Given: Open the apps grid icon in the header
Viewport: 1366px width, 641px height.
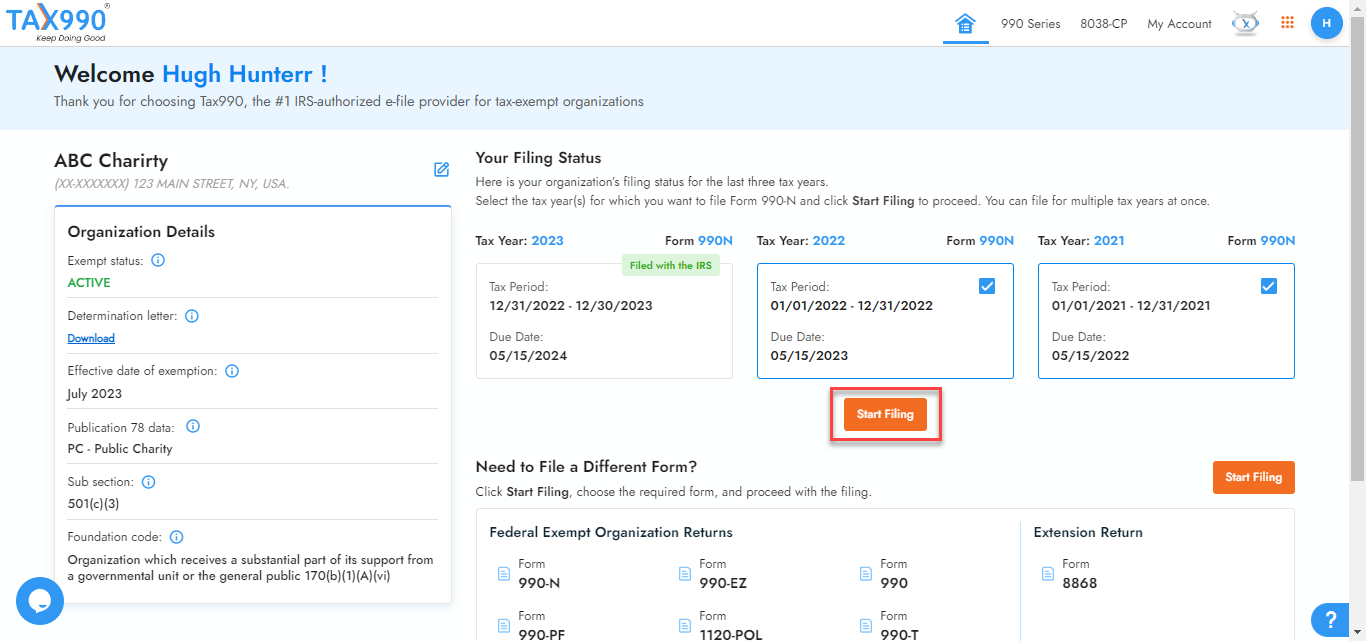Looking at the screenshot, I should (x=1287, y=22).
